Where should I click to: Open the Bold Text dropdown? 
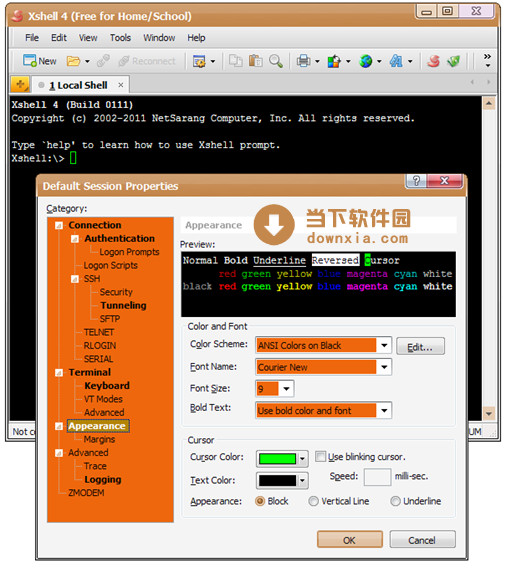384,410
